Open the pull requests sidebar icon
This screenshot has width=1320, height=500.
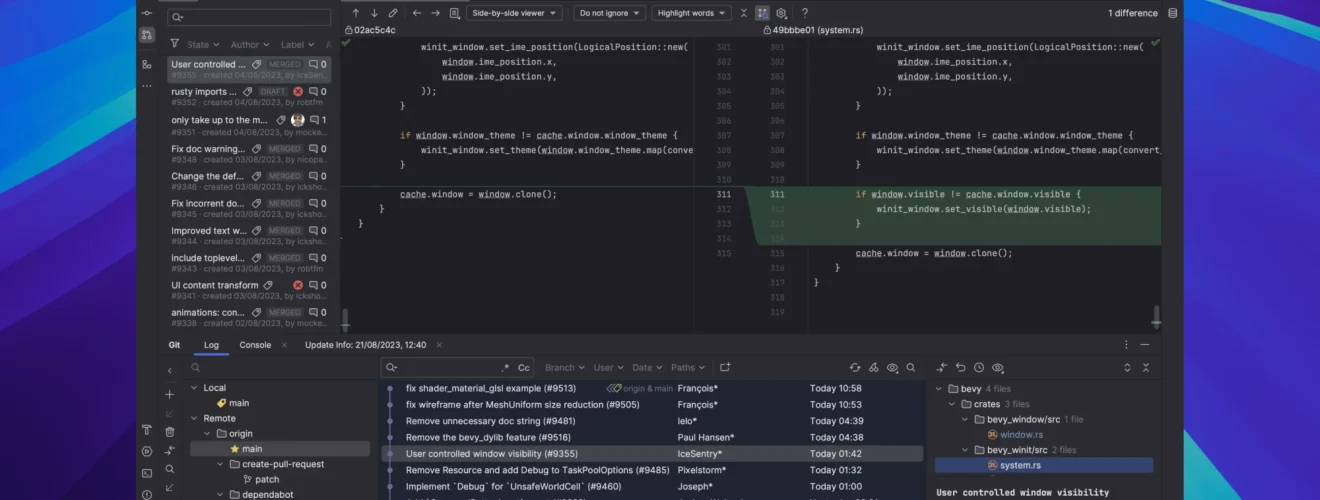point(147,36)
